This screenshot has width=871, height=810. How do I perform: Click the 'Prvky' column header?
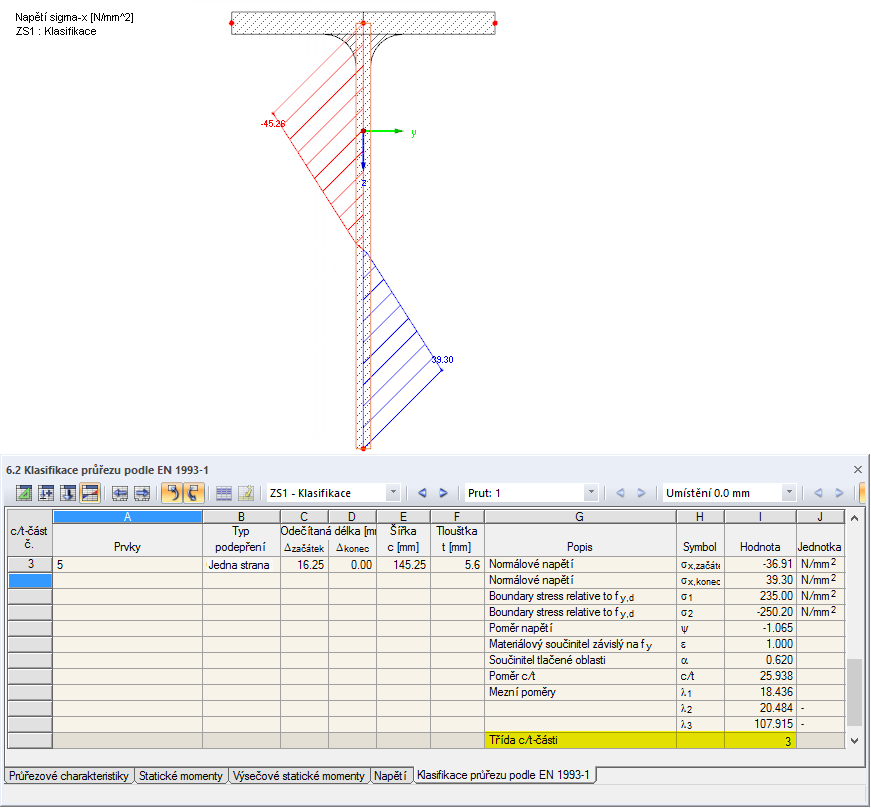pos(127,547)
